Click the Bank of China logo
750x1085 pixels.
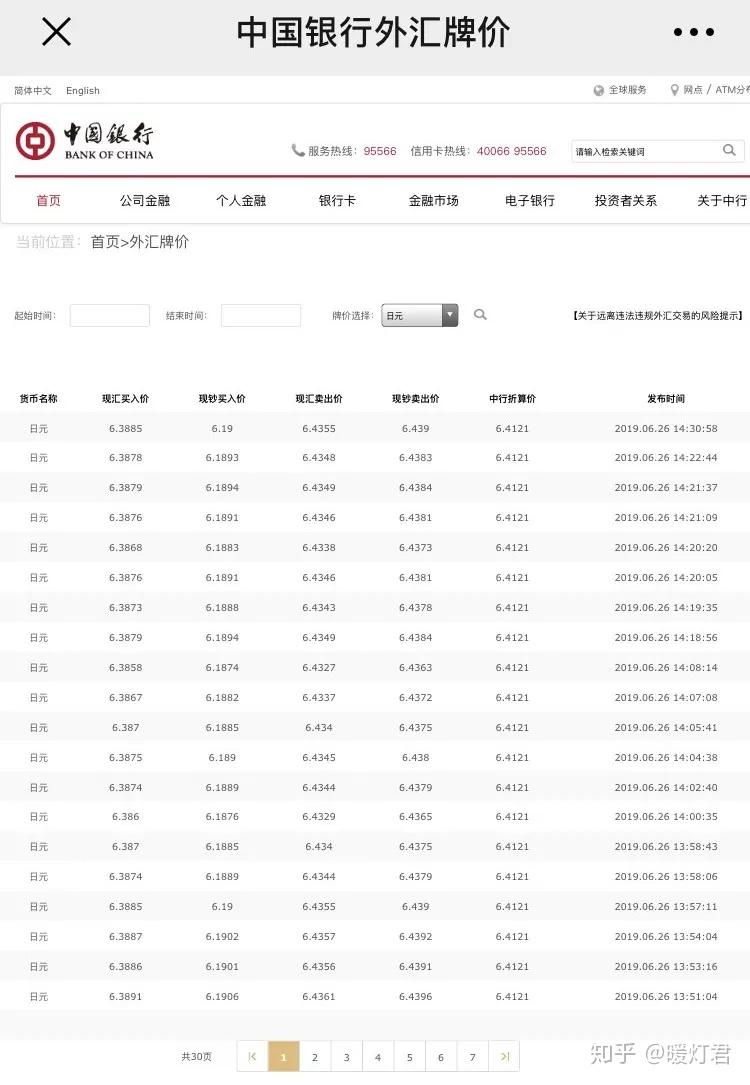(x=84, y=141)
